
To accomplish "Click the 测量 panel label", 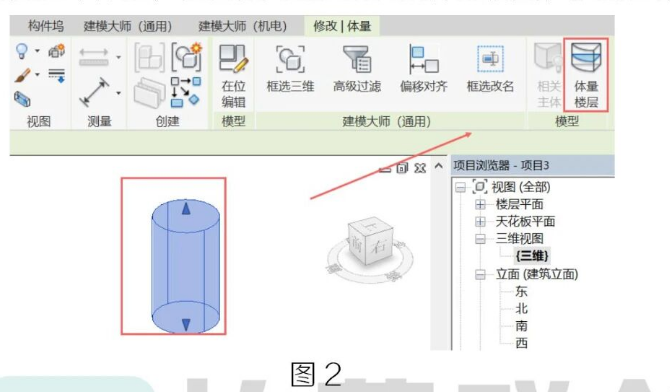I will click(x=100, y=121).
